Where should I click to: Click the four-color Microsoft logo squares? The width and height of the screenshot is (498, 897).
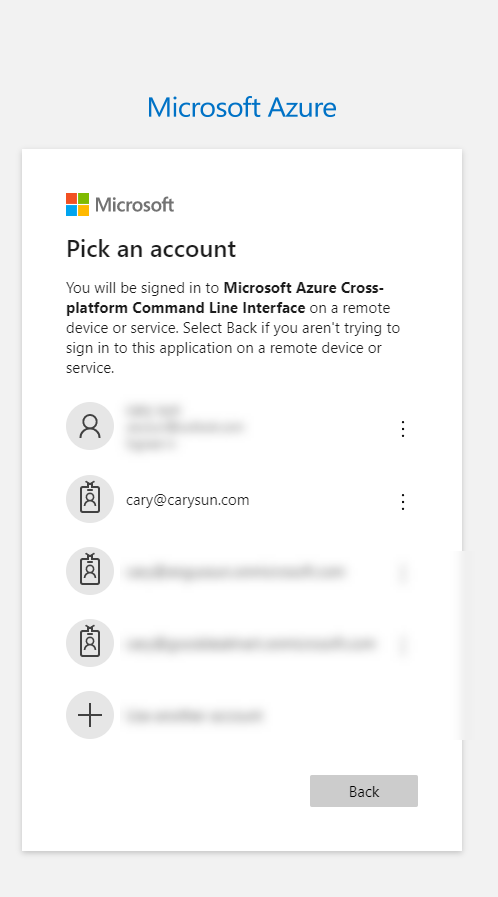[x=77, y=204]
